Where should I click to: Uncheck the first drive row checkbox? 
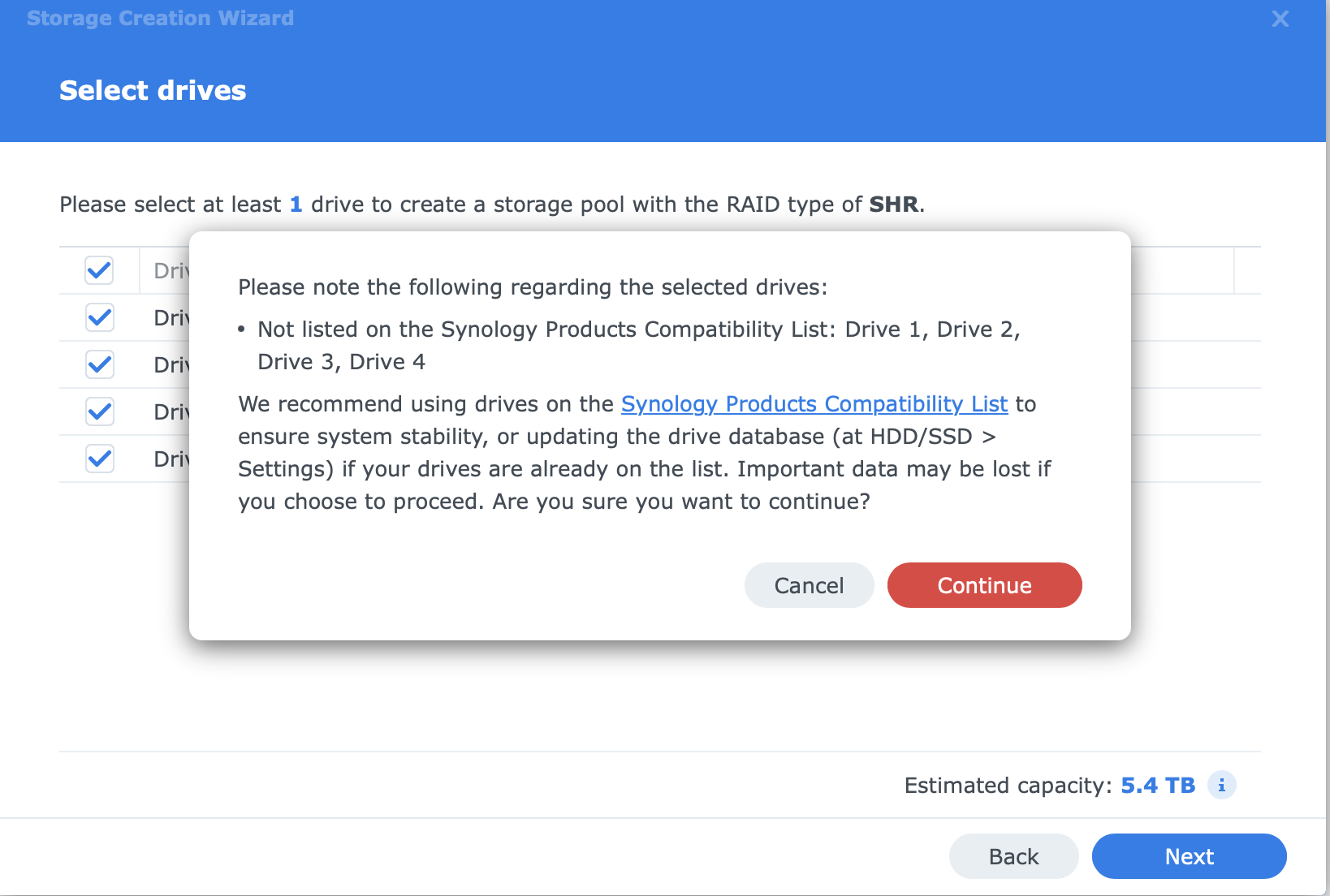click(99, 317)
